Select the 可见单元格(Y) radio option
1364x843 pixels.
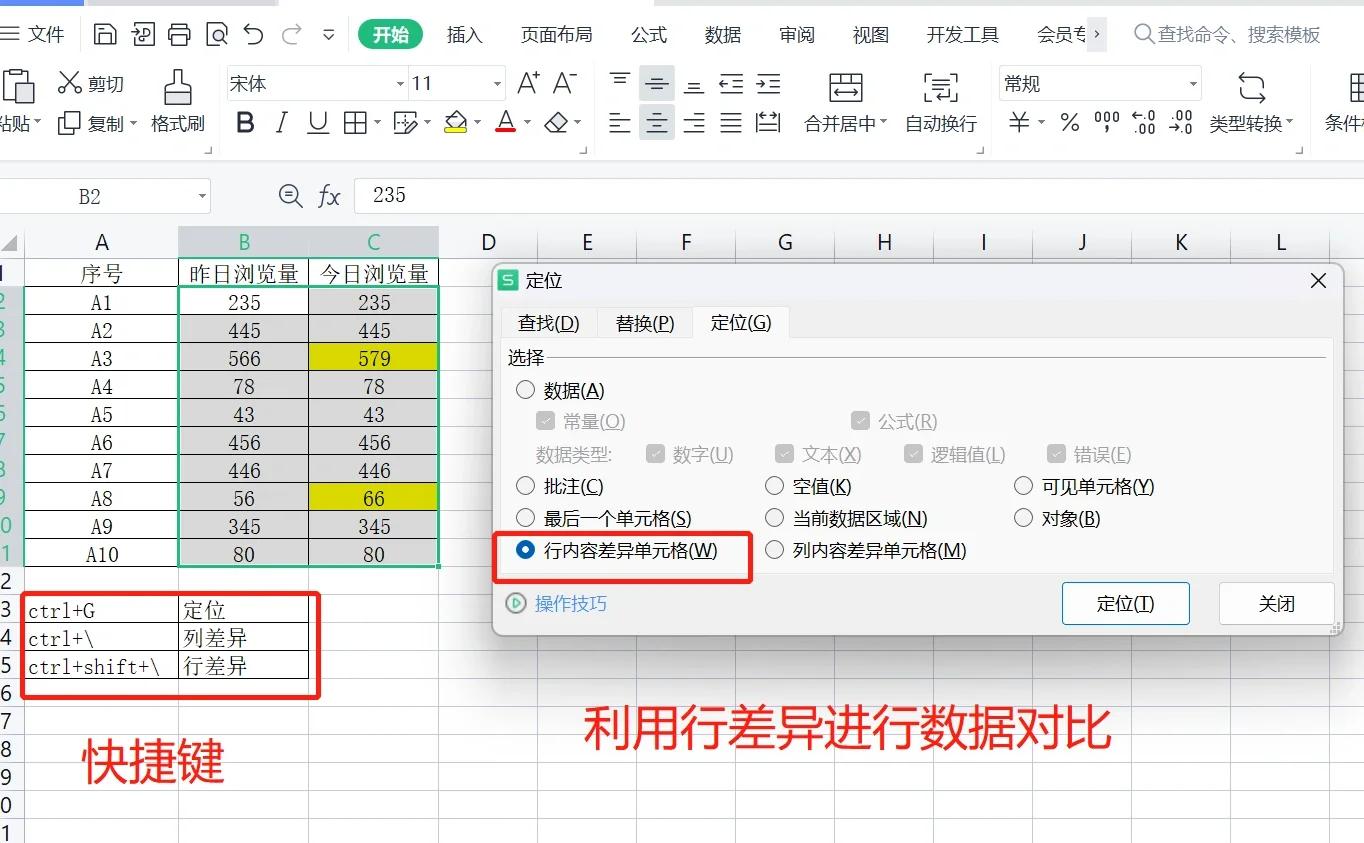click(x=1023, y=486)
